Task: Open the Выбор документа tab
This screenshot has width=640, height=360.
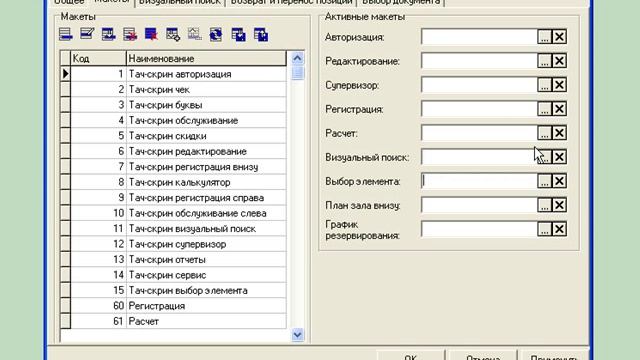Action: click(401, 2)
